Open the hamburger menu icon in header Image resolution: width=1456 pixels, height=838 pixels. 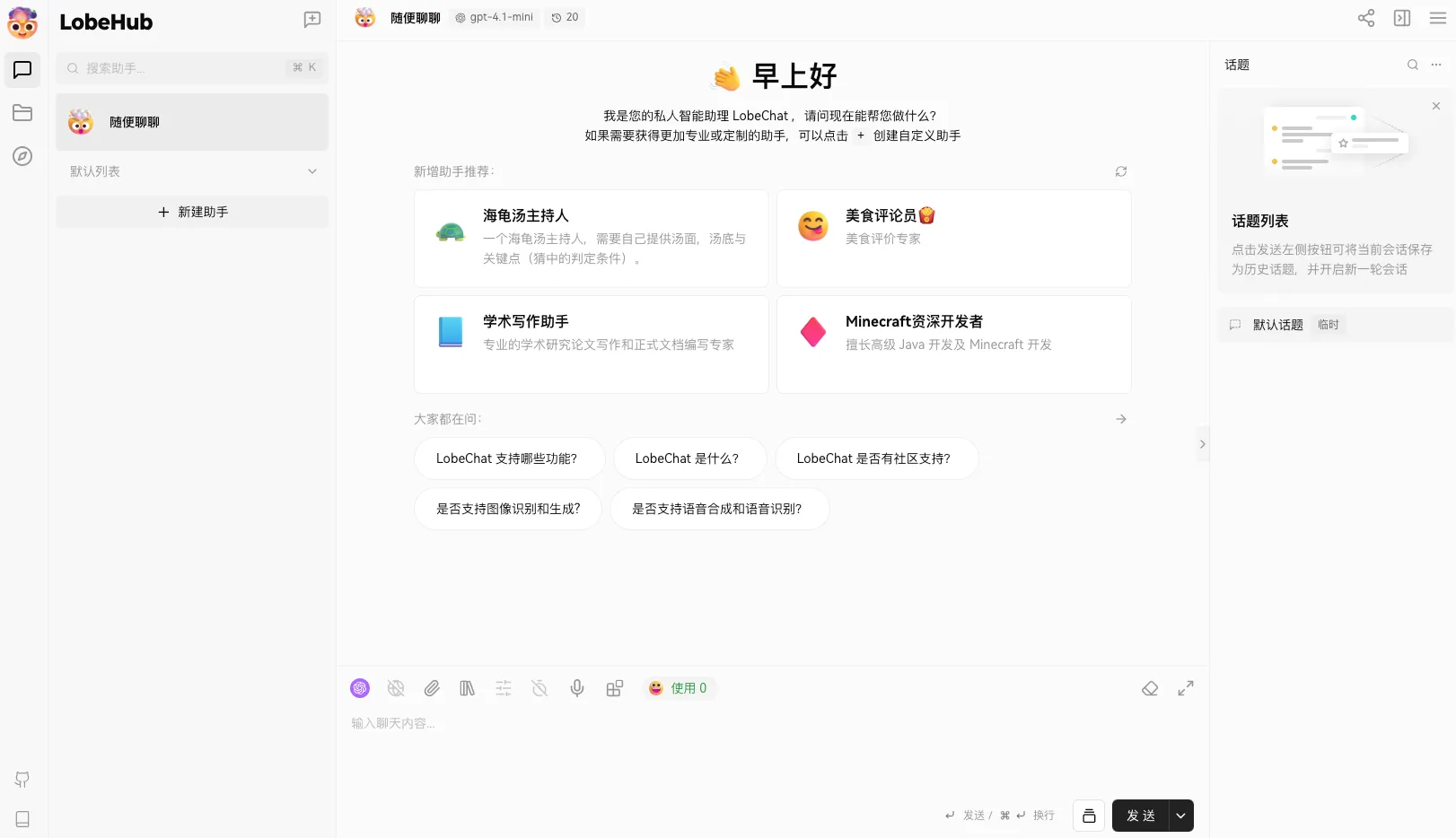click(1438, 18)
